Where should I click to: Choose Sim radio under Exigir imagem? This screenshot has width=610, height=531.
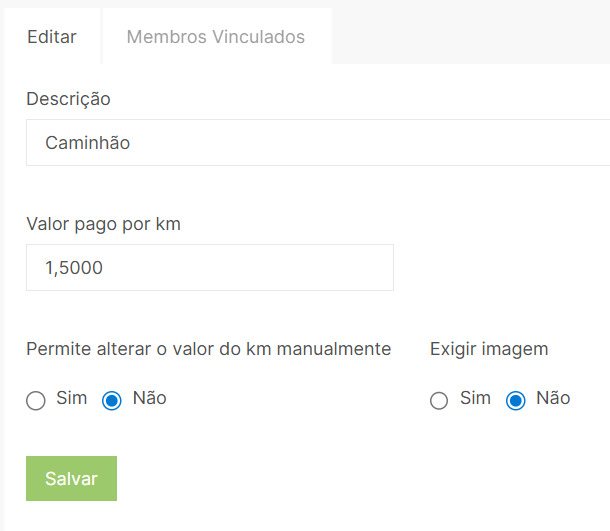(x=439, y=401)
